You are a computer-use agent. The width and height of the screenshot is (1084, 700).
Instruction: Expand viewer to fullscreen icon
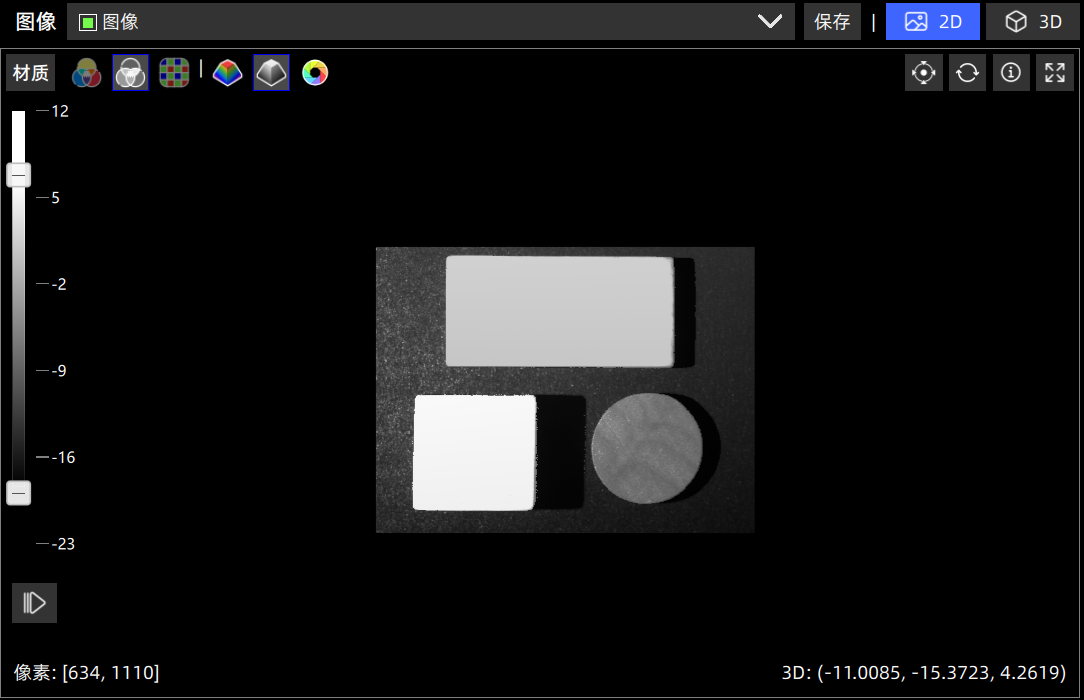pyautogui.click(x=1055, y=73)
